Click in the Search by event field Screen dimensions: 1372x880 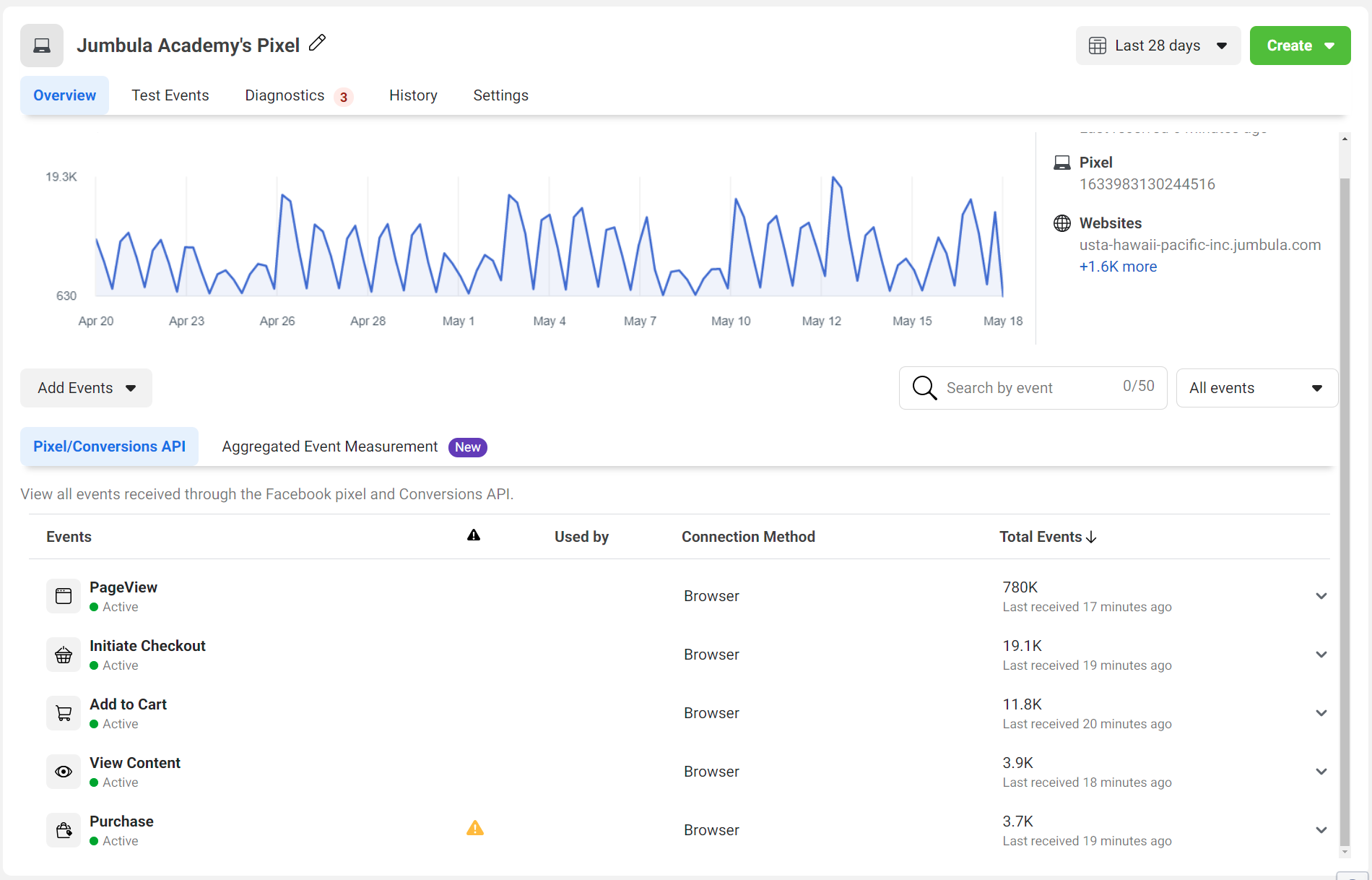tap(1033, 388)
